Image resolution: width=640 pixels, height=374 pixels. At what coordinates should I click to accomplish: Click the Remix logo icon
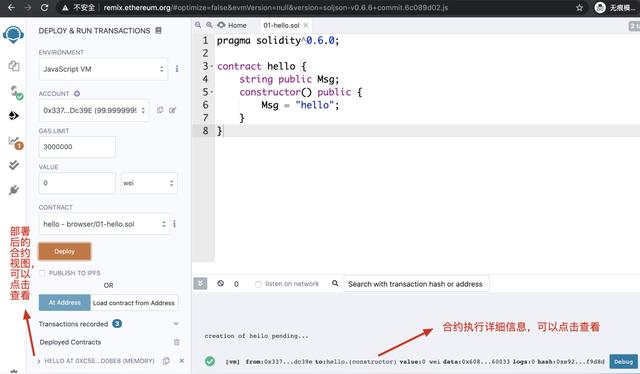coord(13,35)
